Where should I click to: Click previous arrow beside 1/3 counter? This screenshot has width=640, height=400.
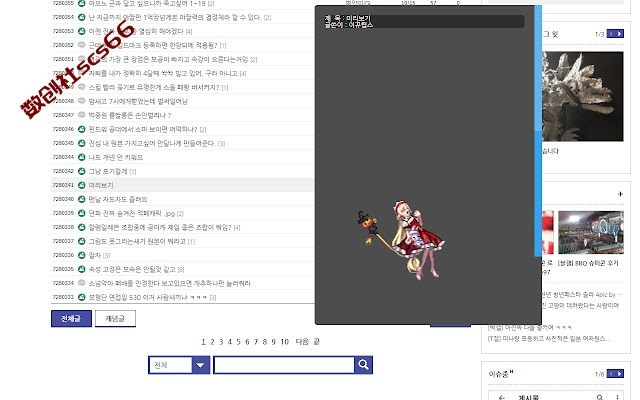click(x=611, y=33)
